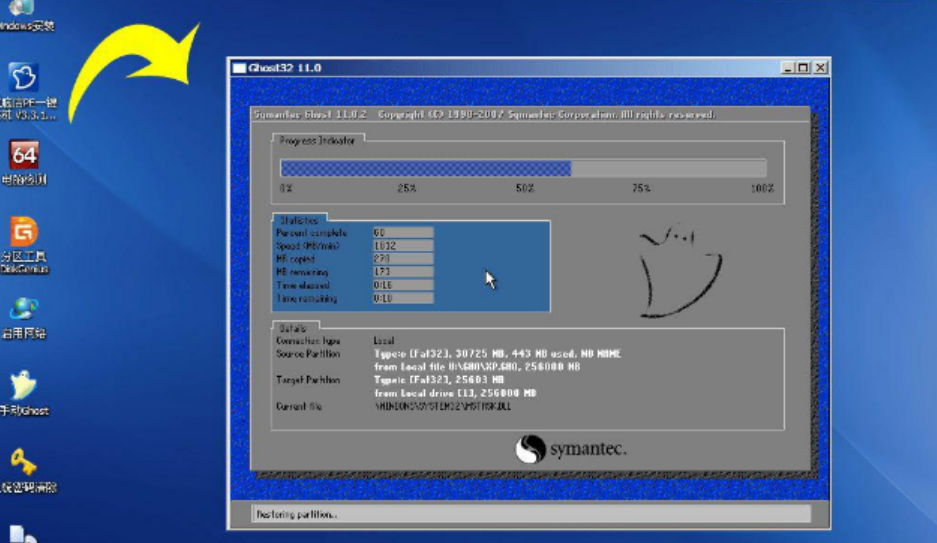
Task: Click the Ghost32 11.0 window title bar
Action: click(500, 68)
